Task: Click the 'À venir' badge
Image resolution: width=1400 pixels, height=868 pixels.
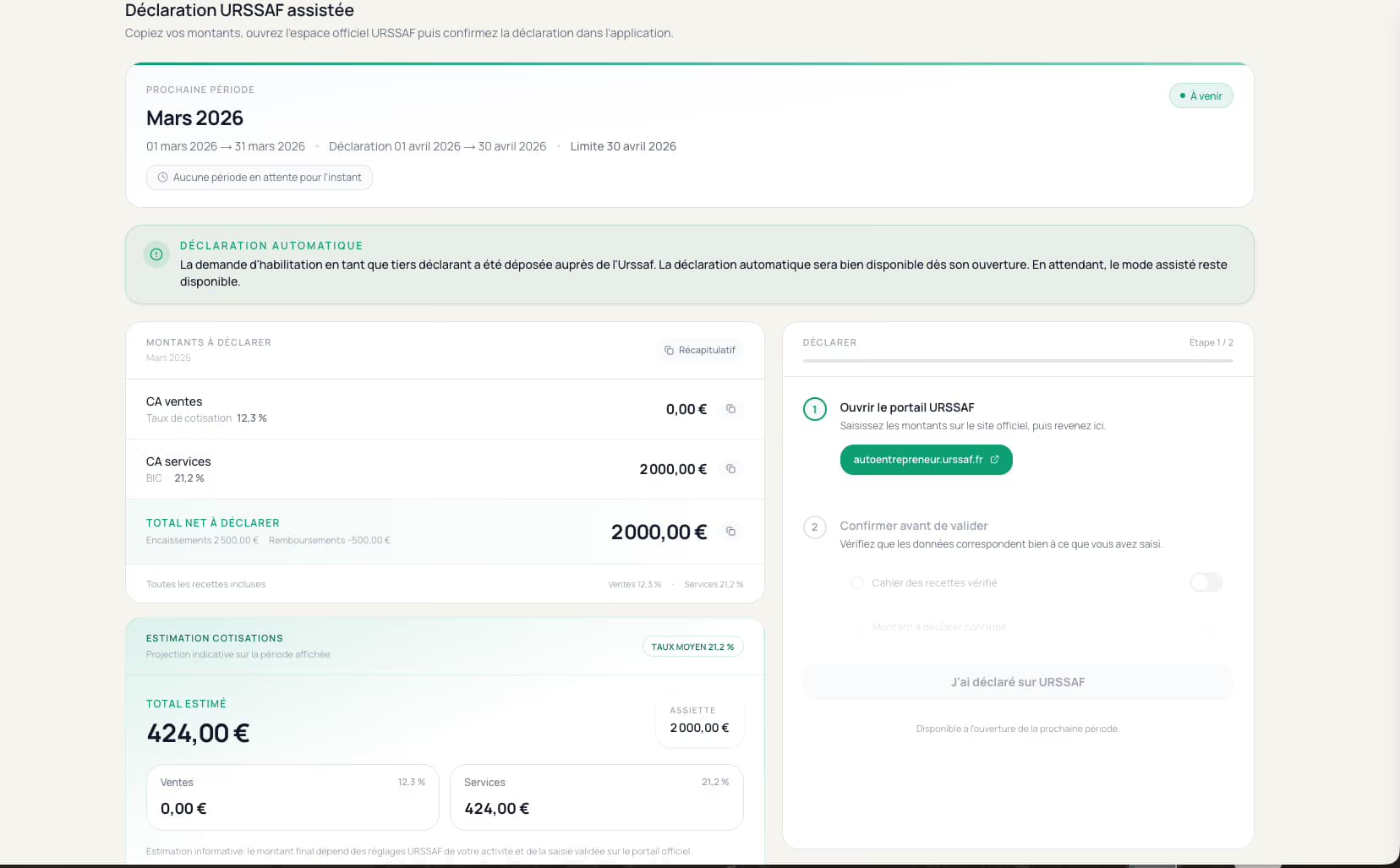Action: (1200, 96)
